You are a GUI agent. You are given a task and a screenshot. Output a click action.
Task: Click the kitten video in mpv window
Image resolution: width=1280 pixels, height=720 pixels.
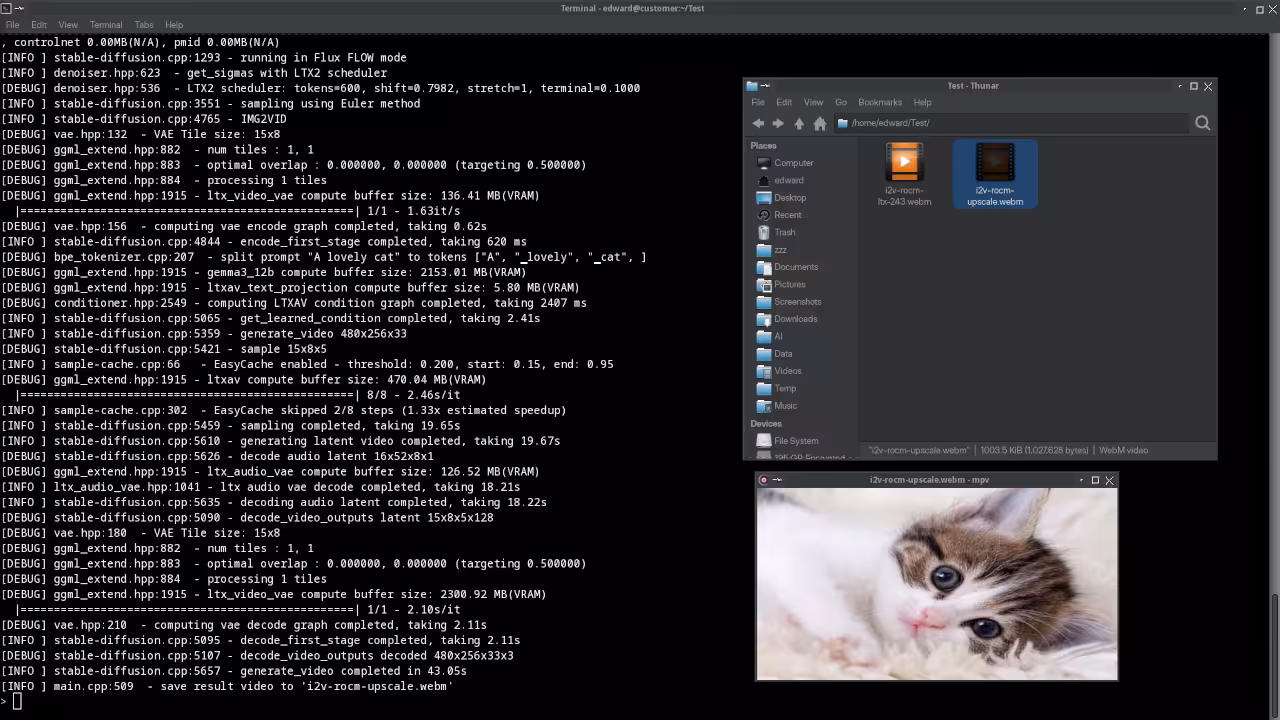pos(937,584)
